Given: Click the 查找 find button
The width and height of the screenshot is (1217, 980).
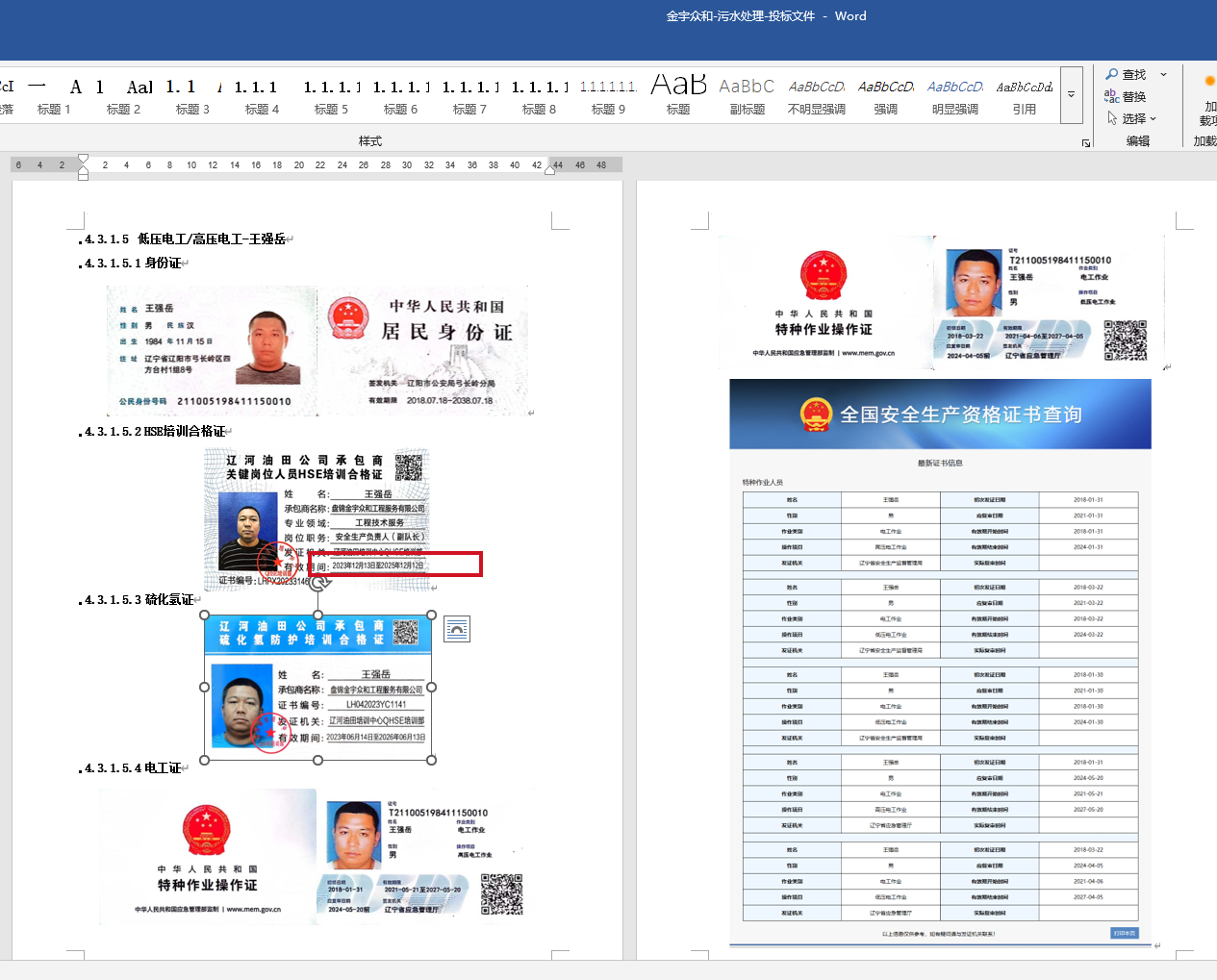Looking at the screenshot, I should point(1126,74).
